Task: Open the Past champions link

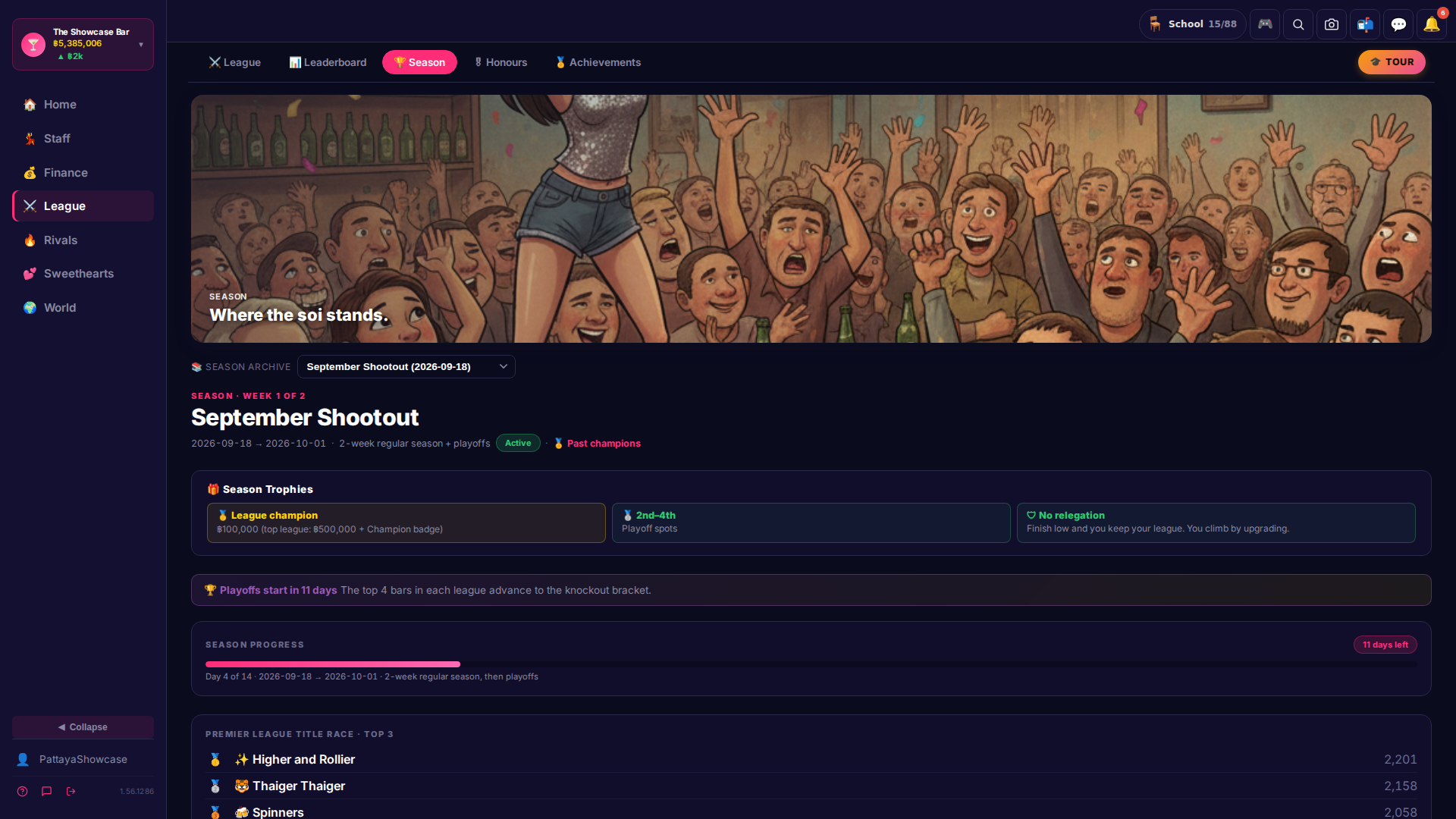Action: pos(598,444)
